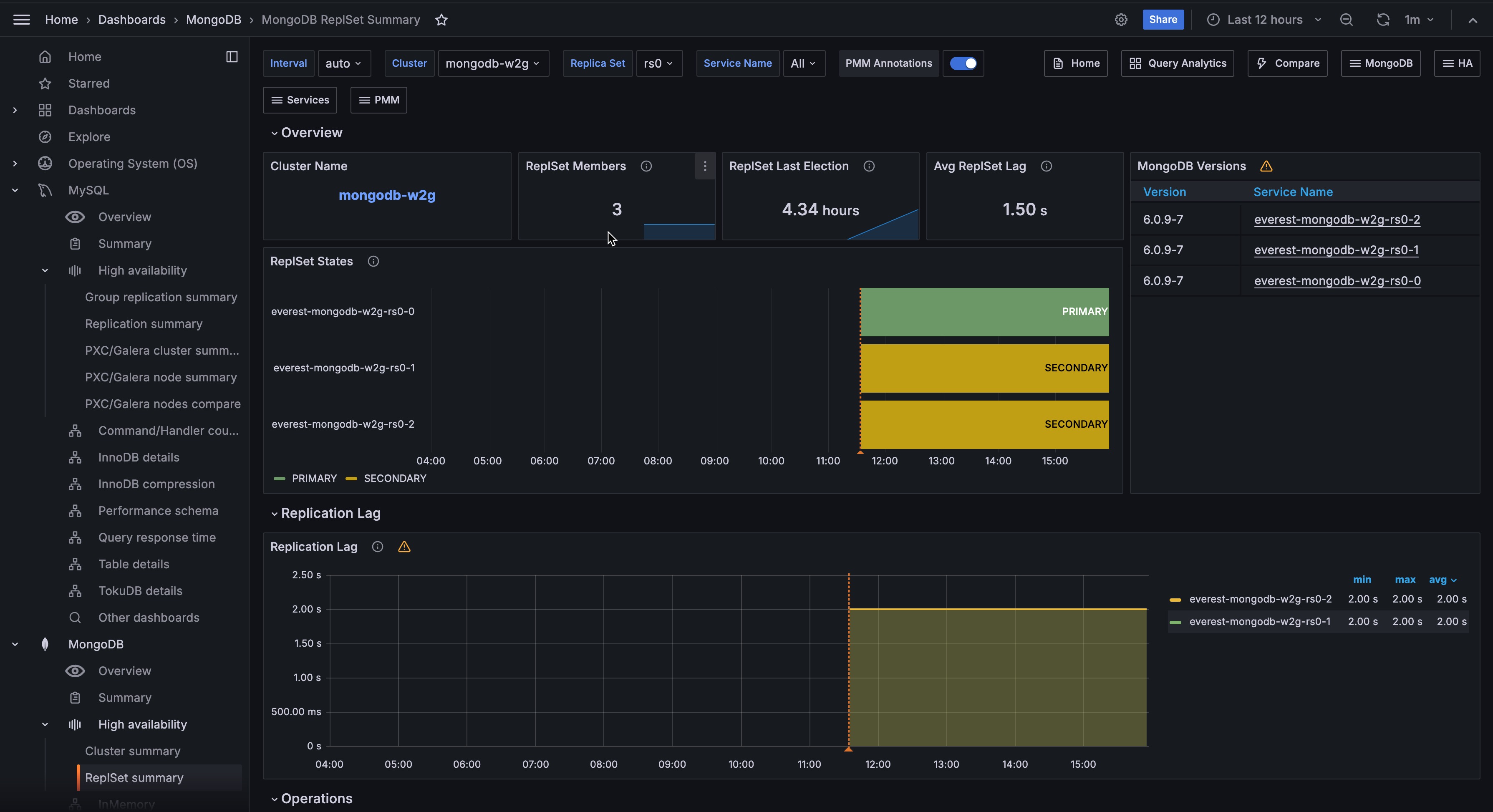This screenshot has width=1493, height=812.
Task: Collapse the MySQL sidebar section
Action: click(x=15, y=190)
